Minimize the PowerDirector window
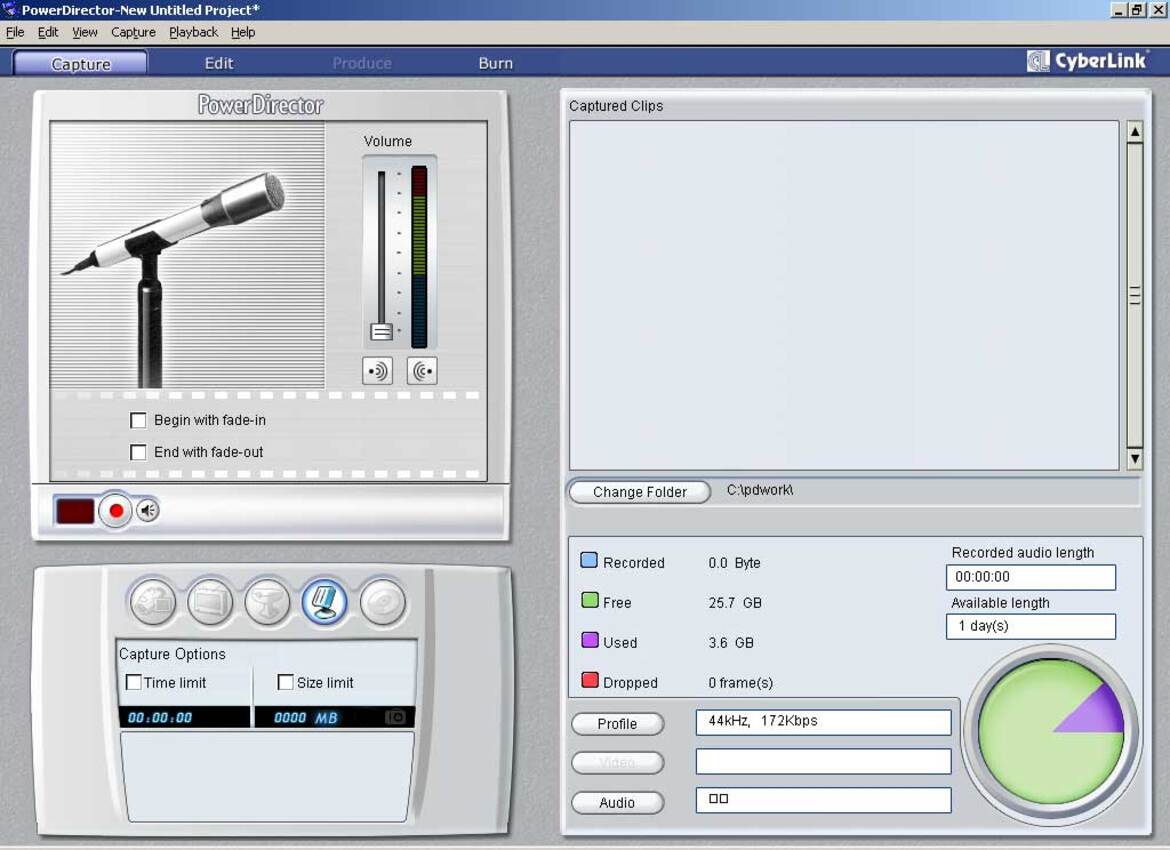Image resolution: width=1170 pixels, height=850 pixels. pyautogui.click(x=1118, y=10)
